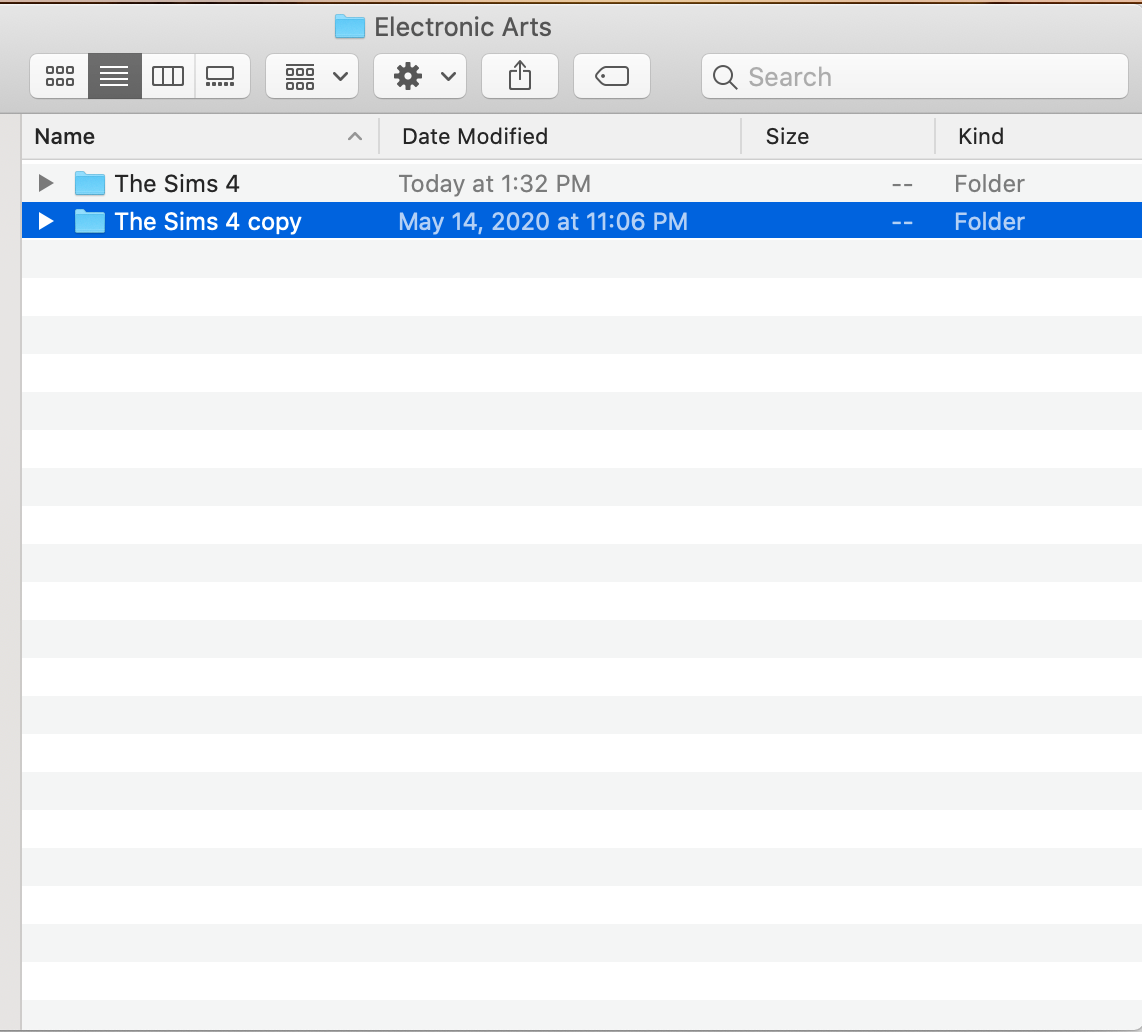The height and width of the screenshot is (1032, 1142).
Task: Click the magnifying glass search icon
Action: click(x=724, y=76)
